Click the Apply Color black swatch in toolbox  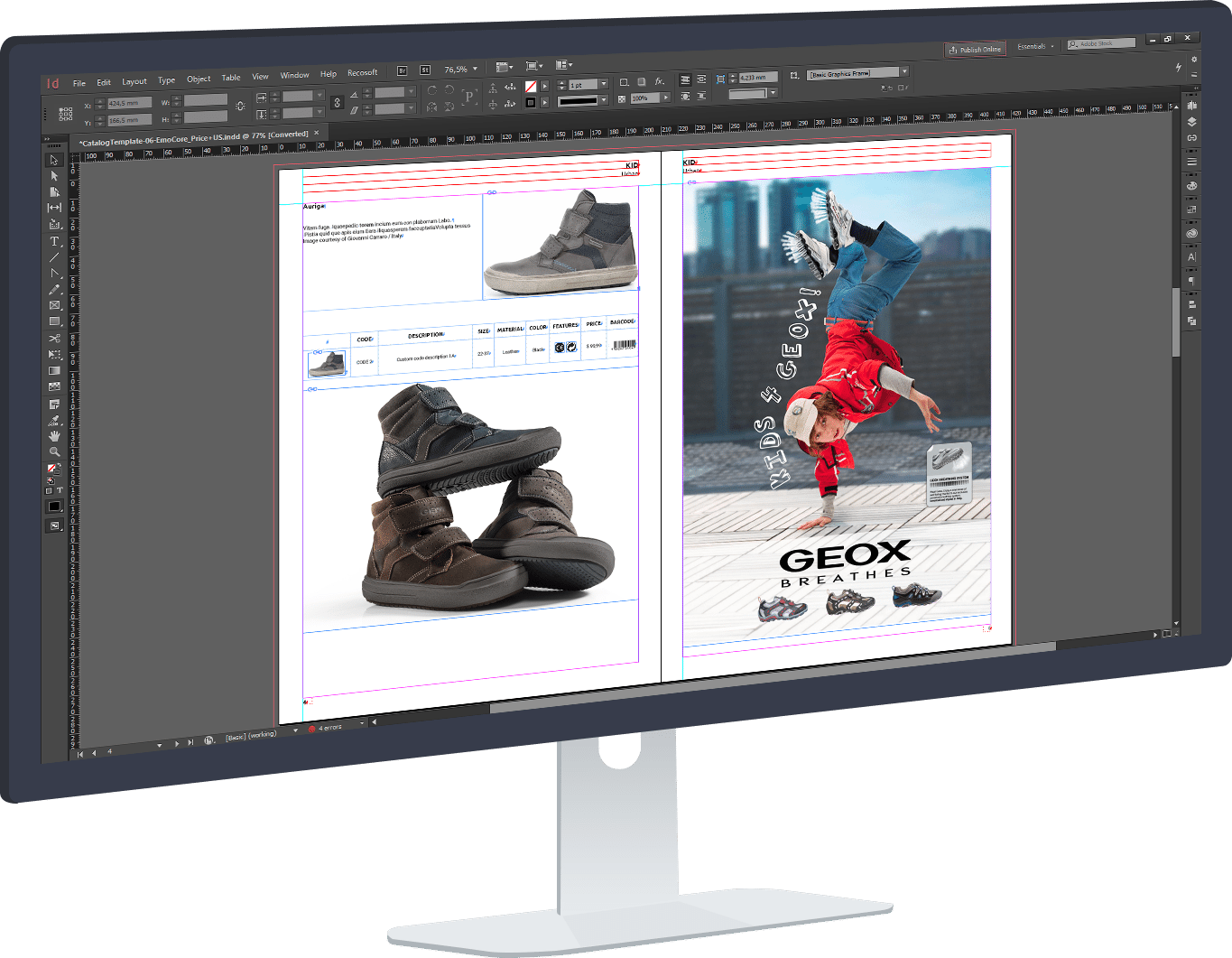click(x=54, y=507)
